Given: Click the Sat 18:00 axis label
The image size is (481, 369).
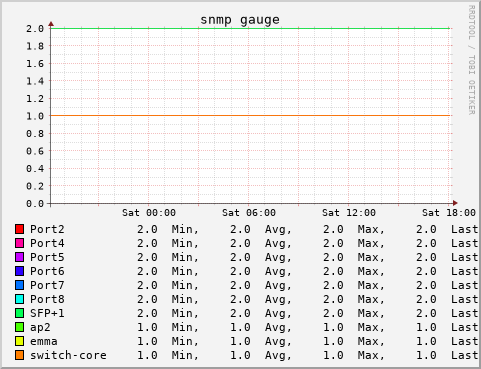Looking at the screenshot, I should (449, 213).
